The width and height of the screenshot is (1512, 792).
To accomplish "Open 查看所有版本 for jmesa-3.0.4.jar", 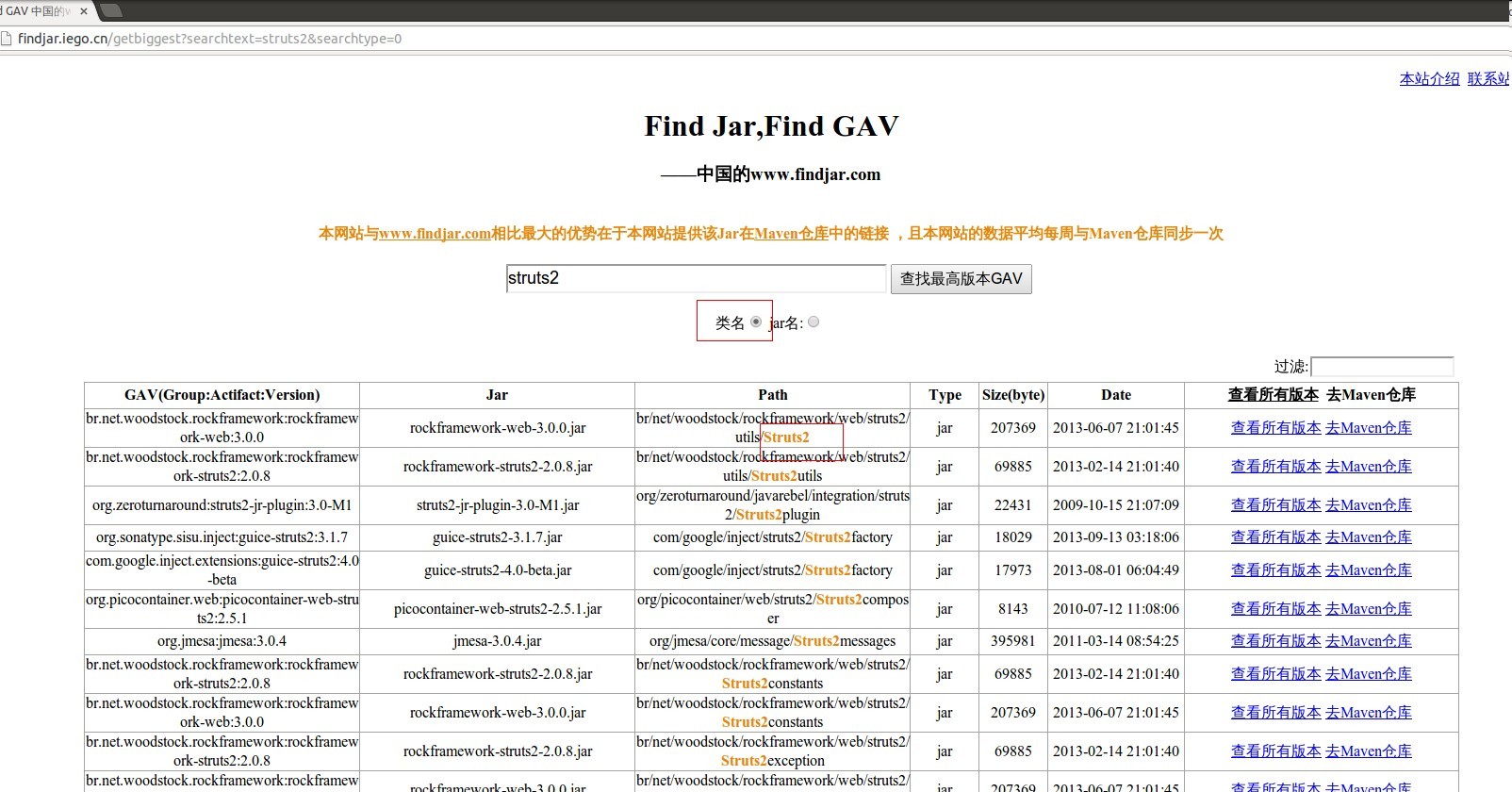I will pyautogui.click(x=1276, y=641).
